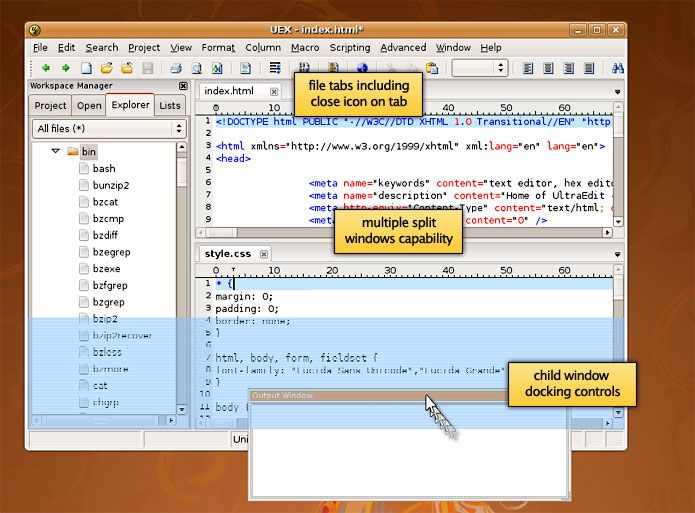This screenshot has width=695, height=513.
Task: Open tab list arrow in index.html pane
Action: tap(617, 92)
